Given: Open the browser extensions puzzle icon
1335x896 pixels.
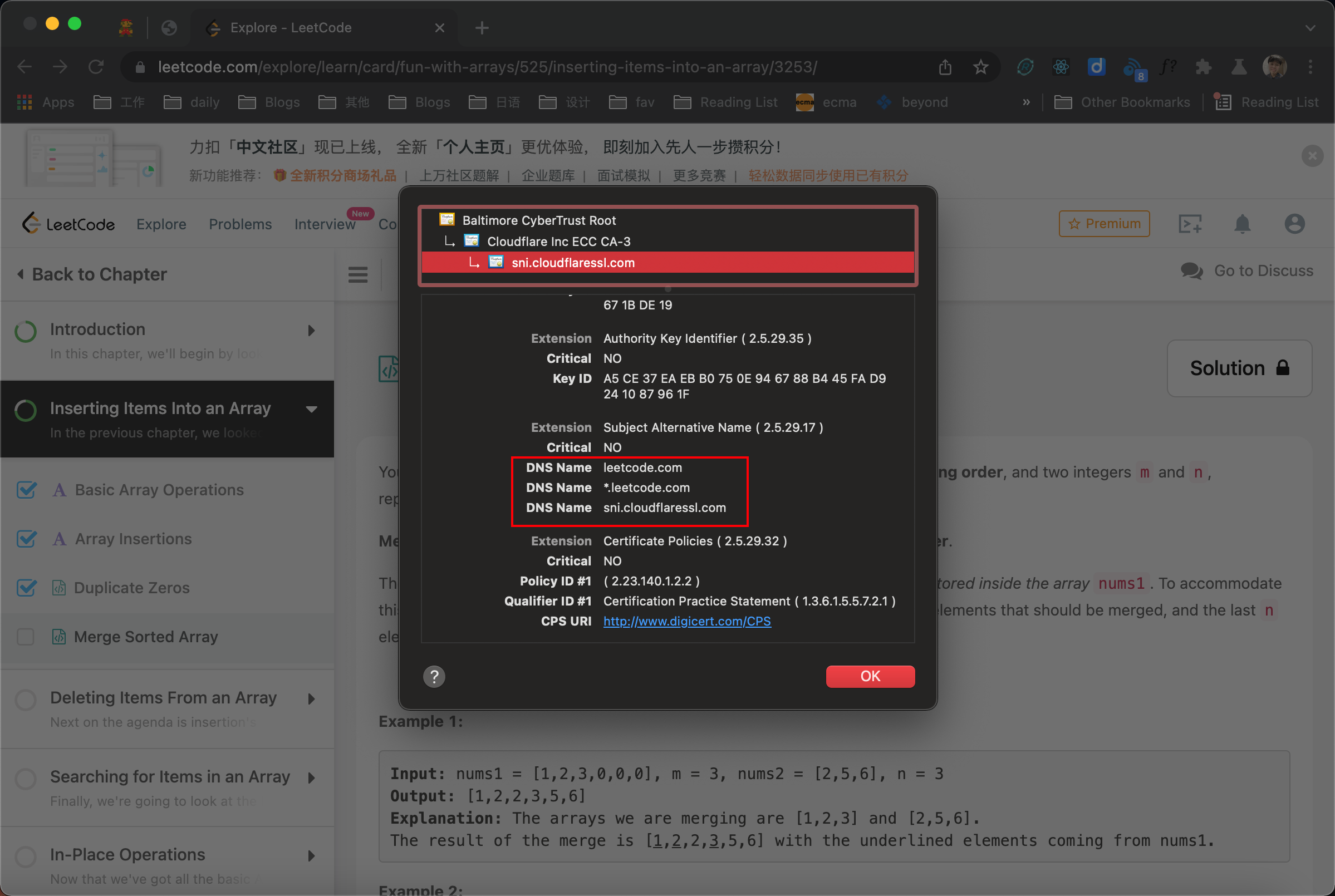Looking at the screenshot, I should 1203,67.
